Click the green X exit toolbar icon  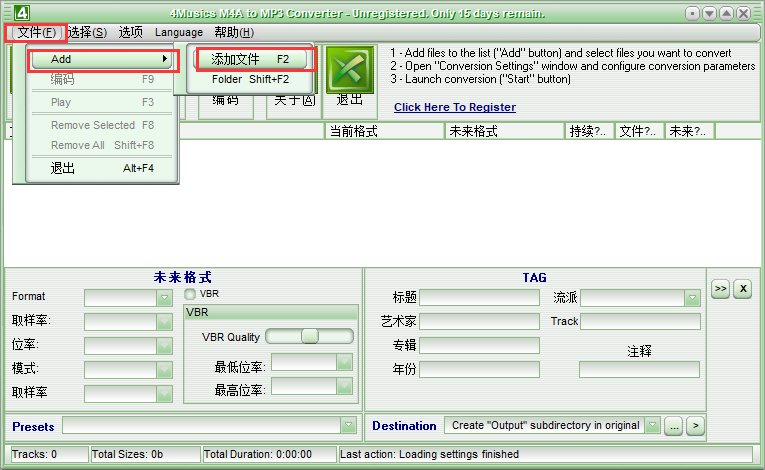tap(350, 69)
